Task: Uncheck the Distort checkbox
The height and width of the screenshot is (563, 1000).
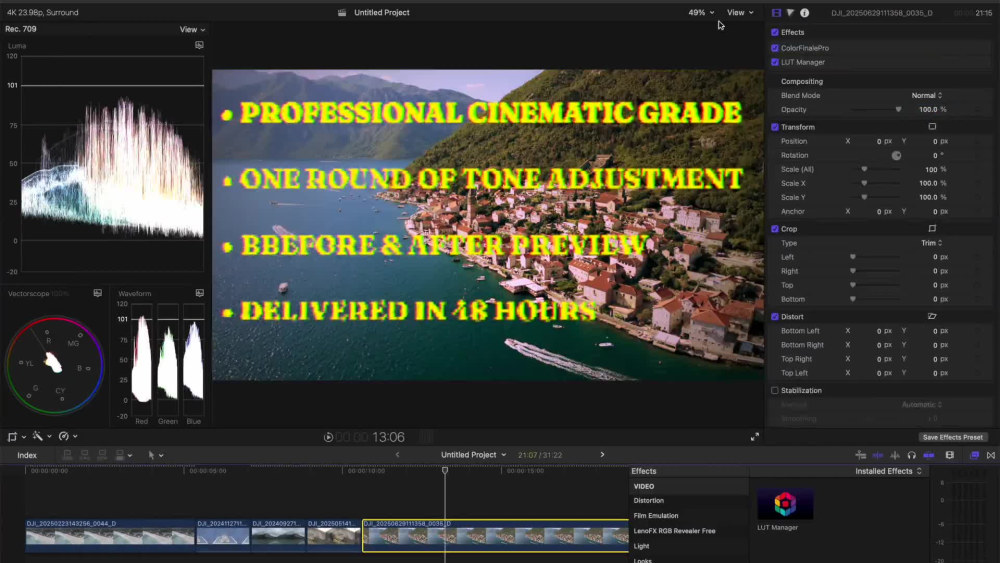Action: 775,317
